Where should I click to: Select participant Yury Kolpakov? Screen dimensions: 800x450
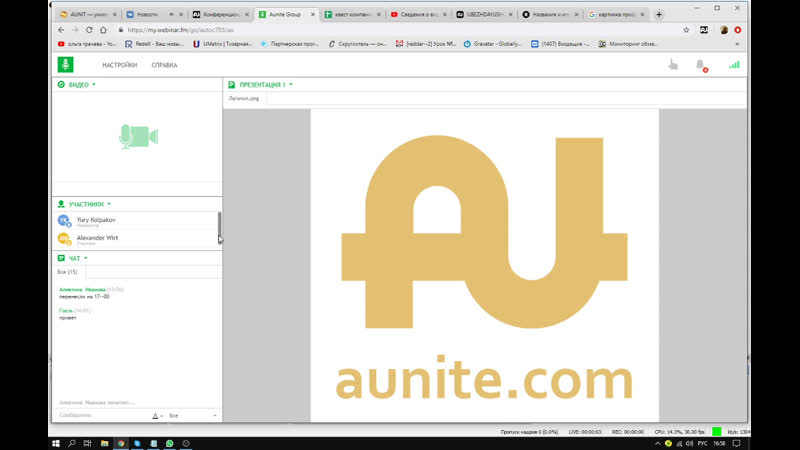96,219
